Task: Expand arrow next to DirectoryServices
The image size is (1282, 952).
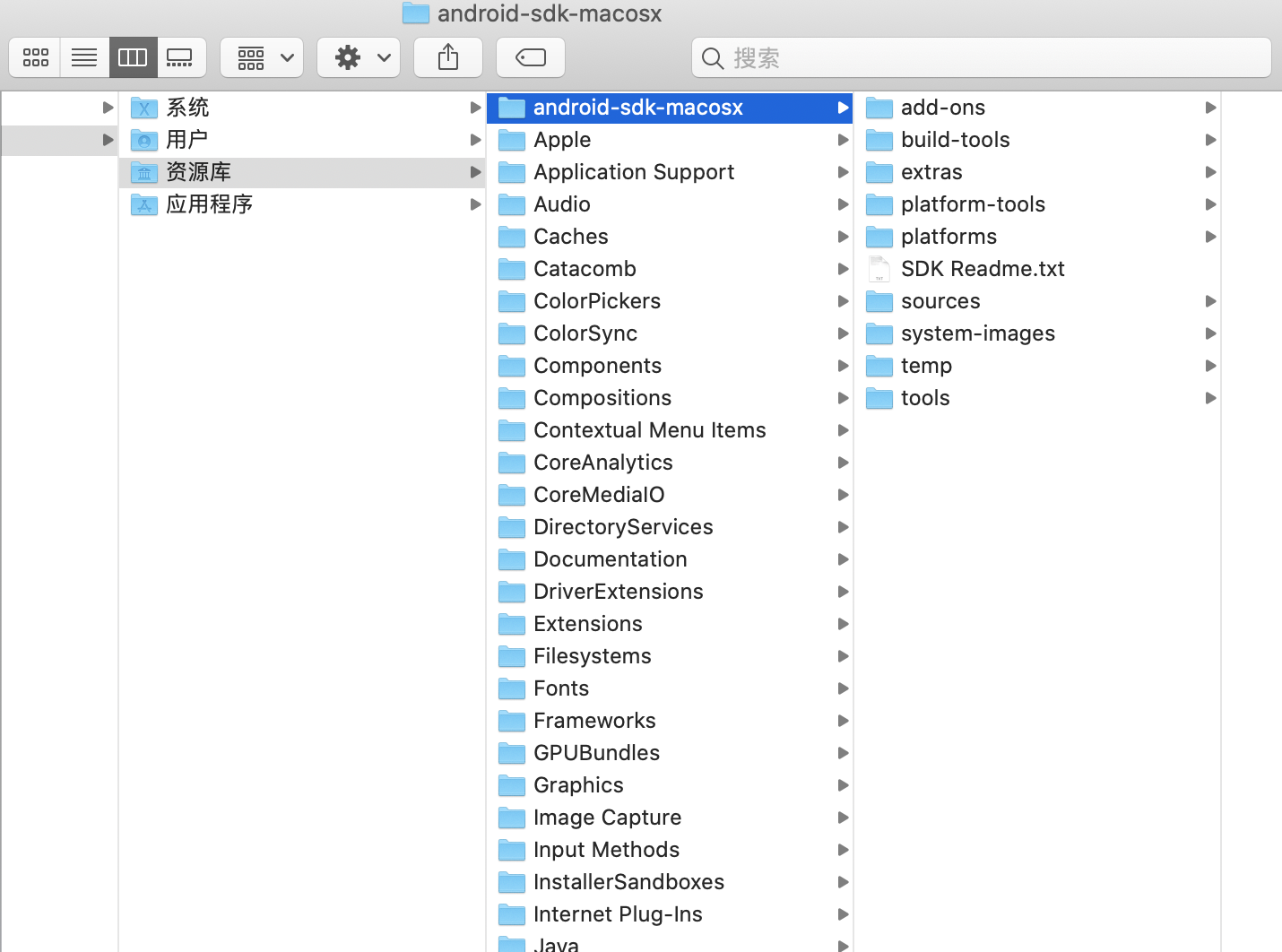Action: [x=843, y=527]
